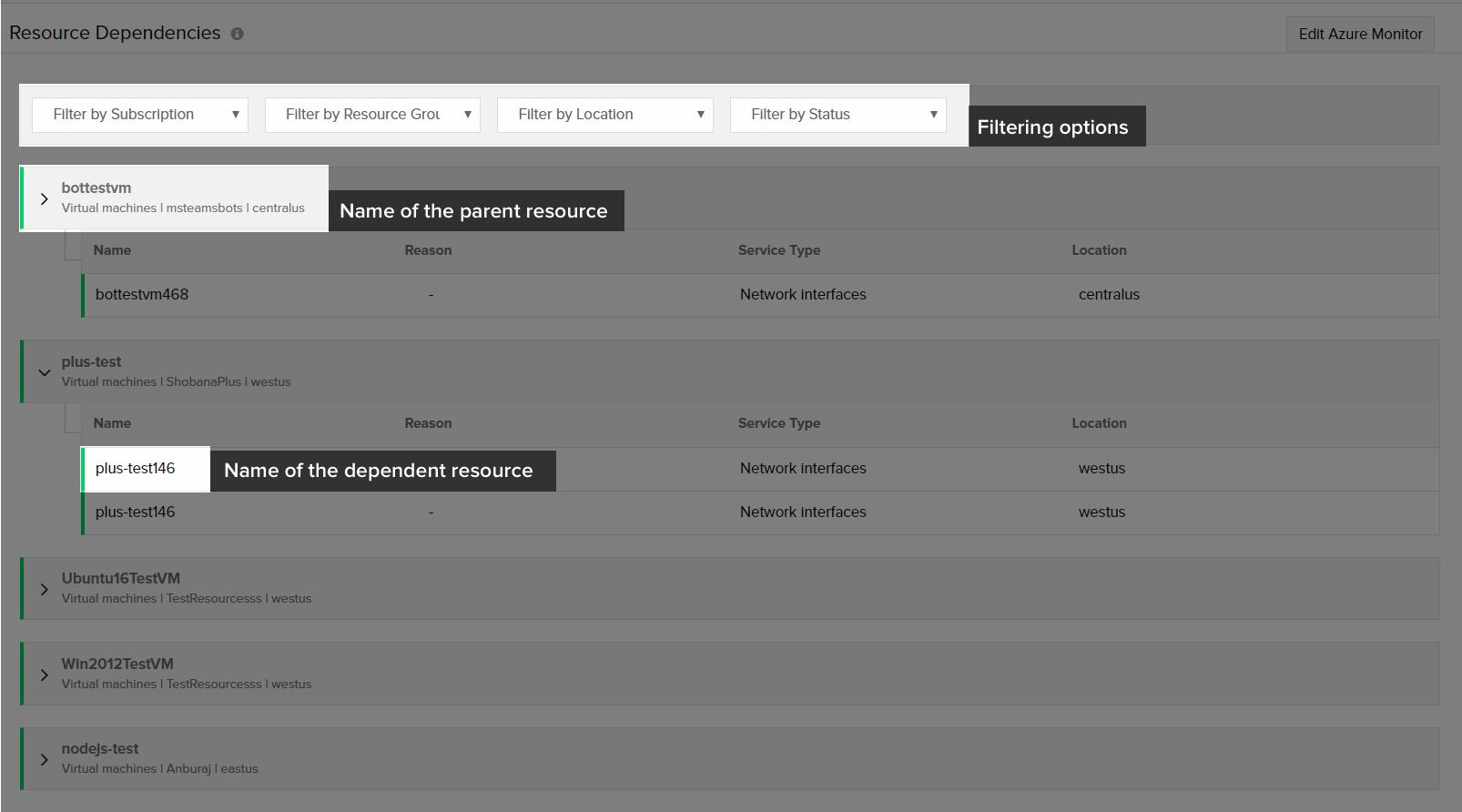Open the Filter by Location dropdown

pyautogui.click(x=604, y=115)
